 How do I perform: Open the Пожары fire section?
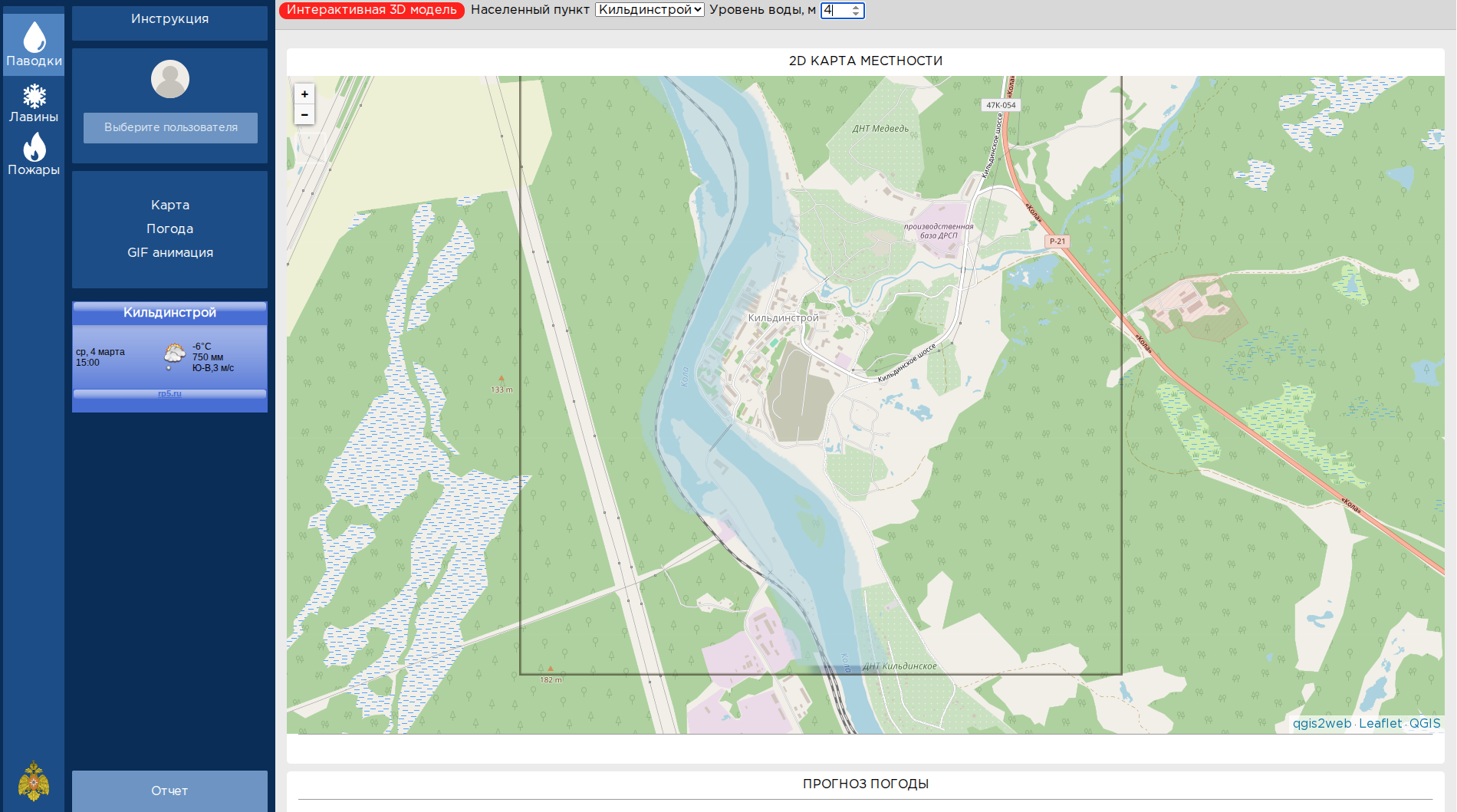tap(34, 155)
